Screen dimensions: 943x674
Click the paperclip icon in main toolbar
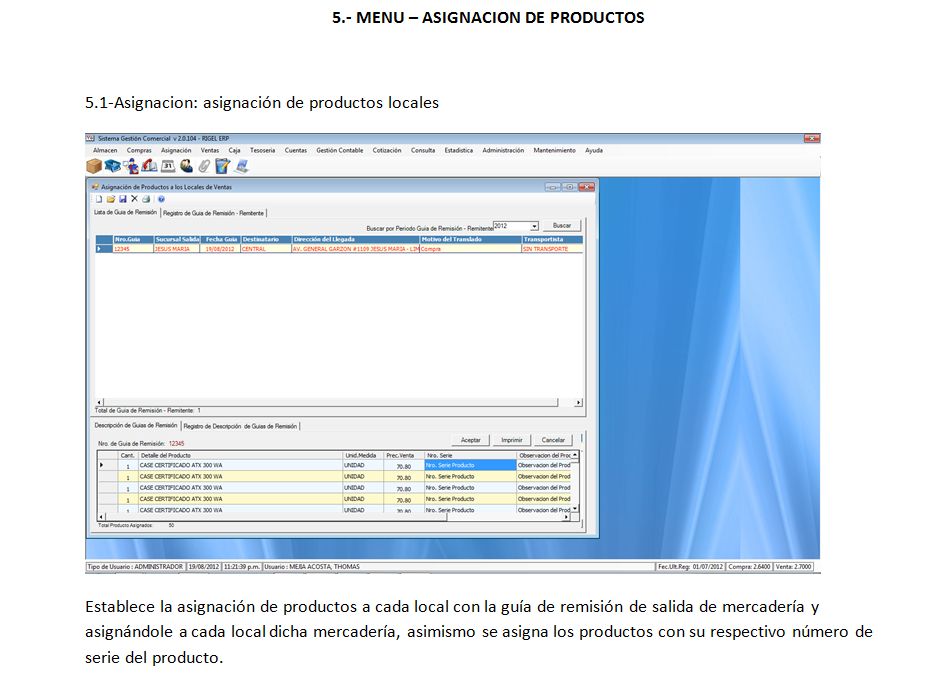pyautogui.click(x=205, y=166)
